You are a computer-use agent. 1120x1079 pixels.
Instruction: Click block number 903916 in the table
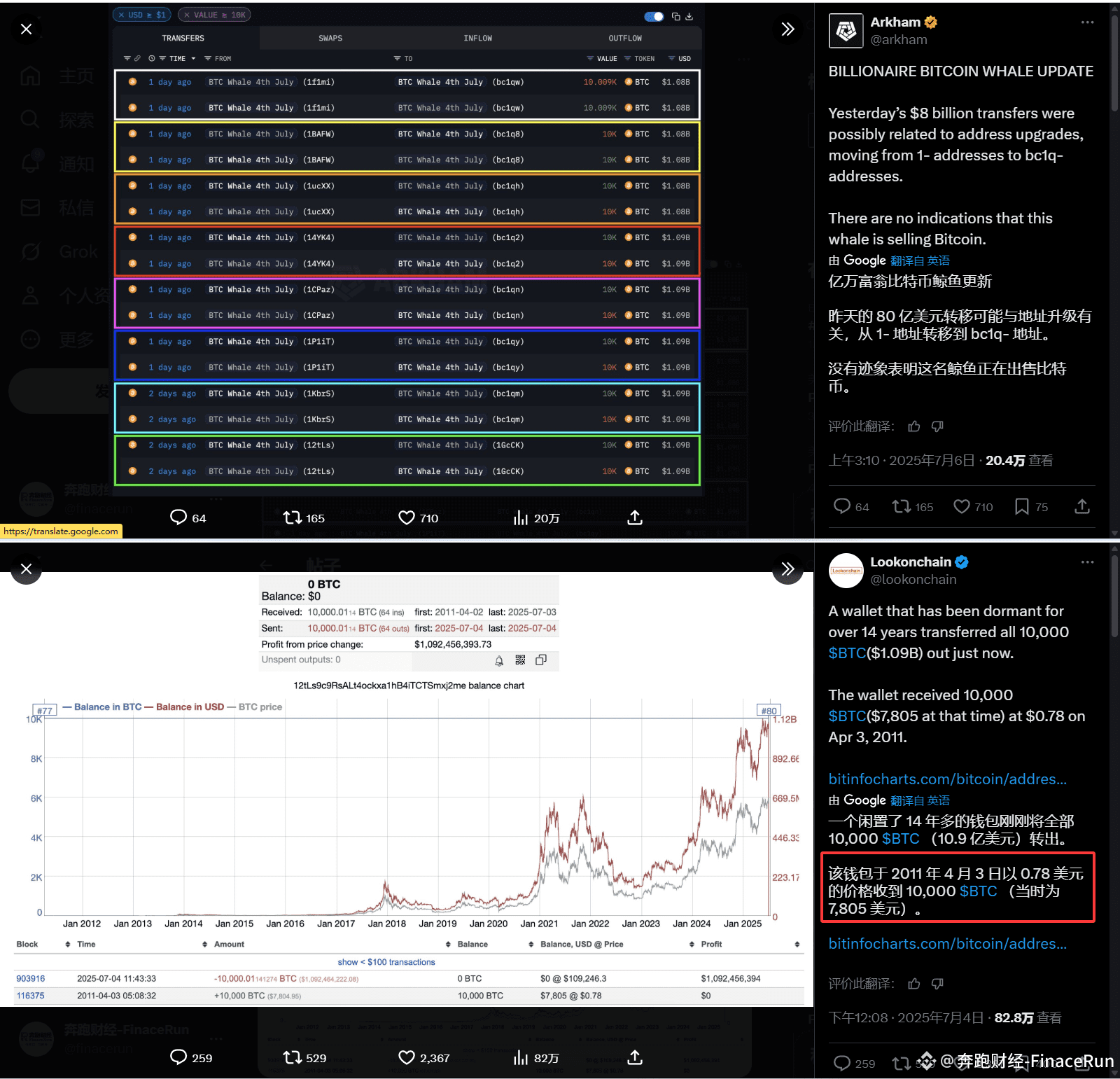[29, 978]
